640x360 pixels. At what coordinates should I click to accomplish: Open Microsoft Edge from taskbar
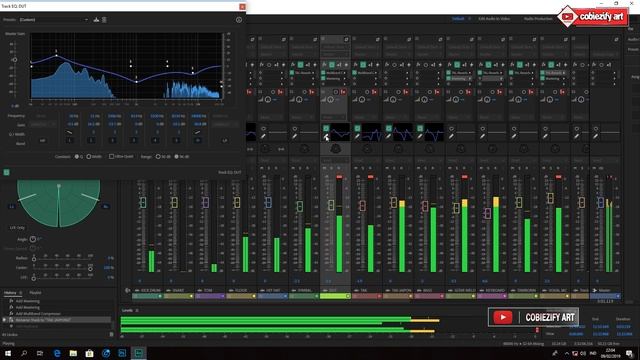57,353
